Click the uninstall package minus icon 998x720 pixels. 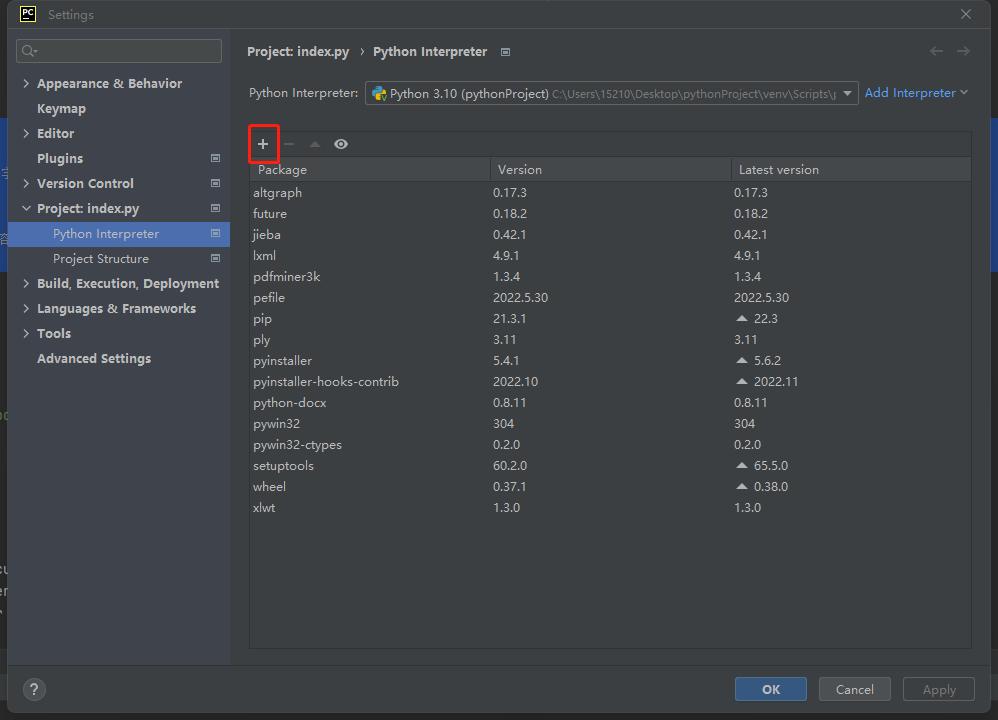tap(289, 144)
